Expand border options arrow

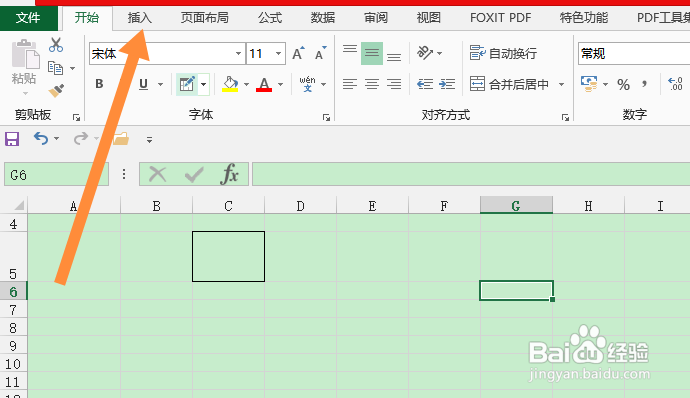[203, 84]
